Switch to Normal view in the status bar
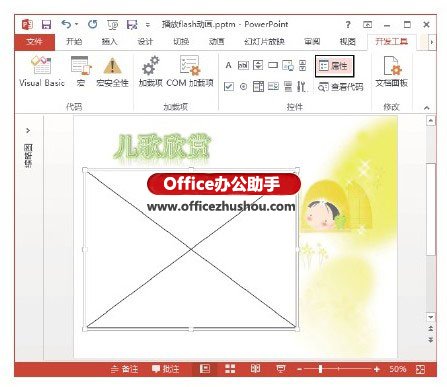This screenshot has width=447, height=387. point(204,369)
